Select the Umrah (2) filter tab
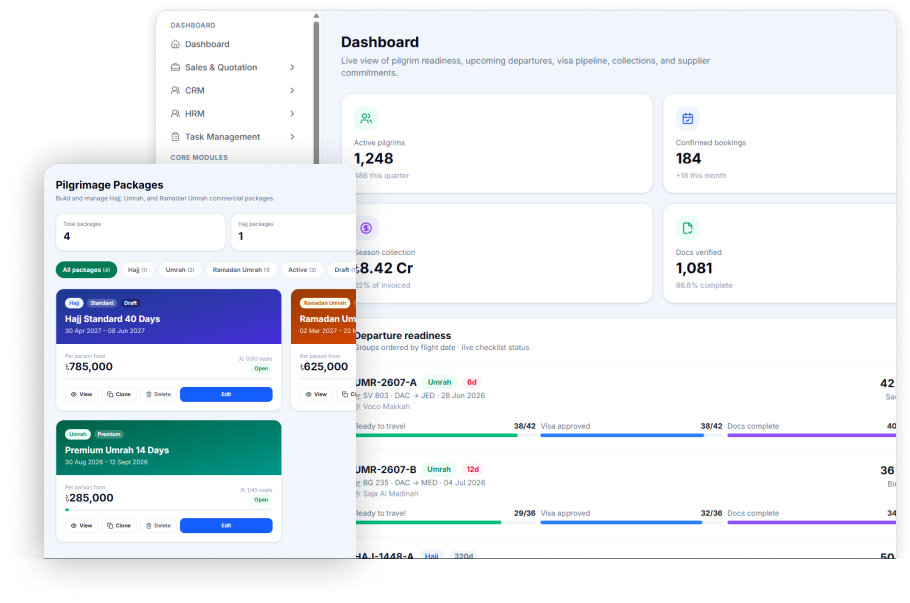This screenshot has width=910, height=603. point(180,270)
